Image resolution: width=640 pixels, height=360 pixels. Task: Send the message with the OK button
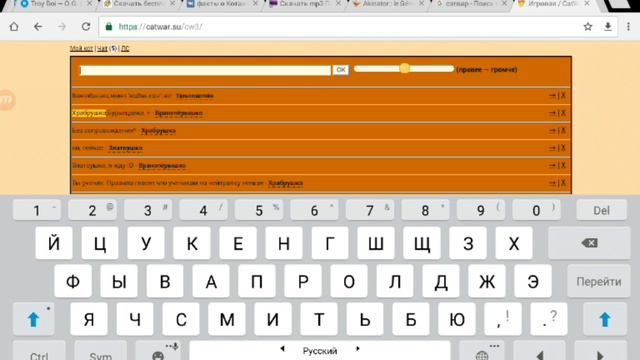pos(340,70)
